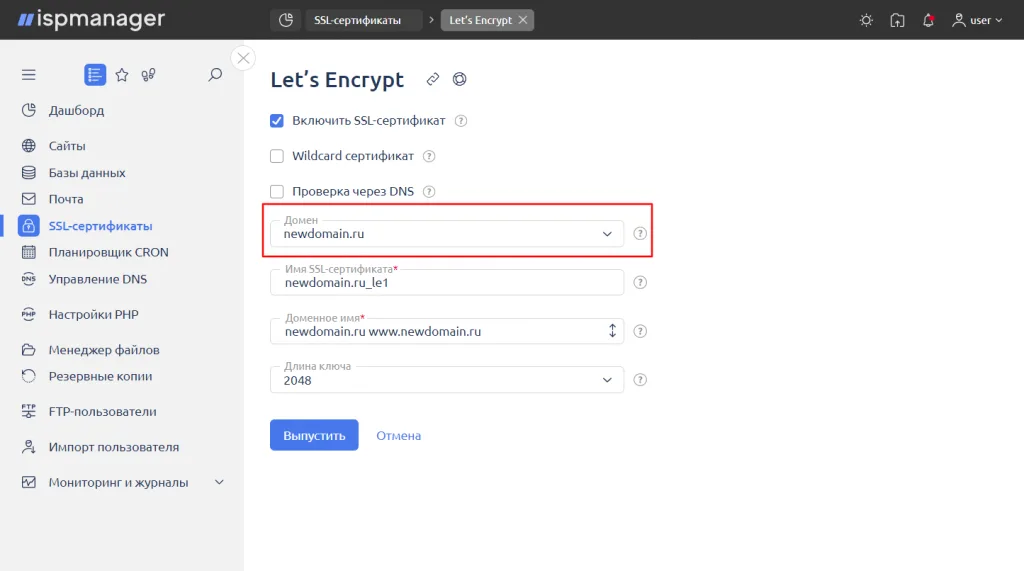Click the Управление DNS icon
Viewport: 1024px width, 571px height.
[x=29, y=279]
